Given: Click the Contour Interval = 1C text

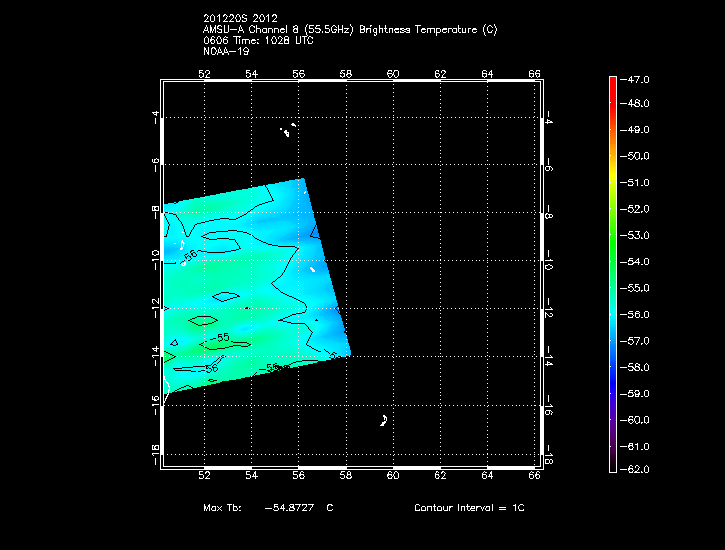Looking at the screenshot, I should coord(469,508).
